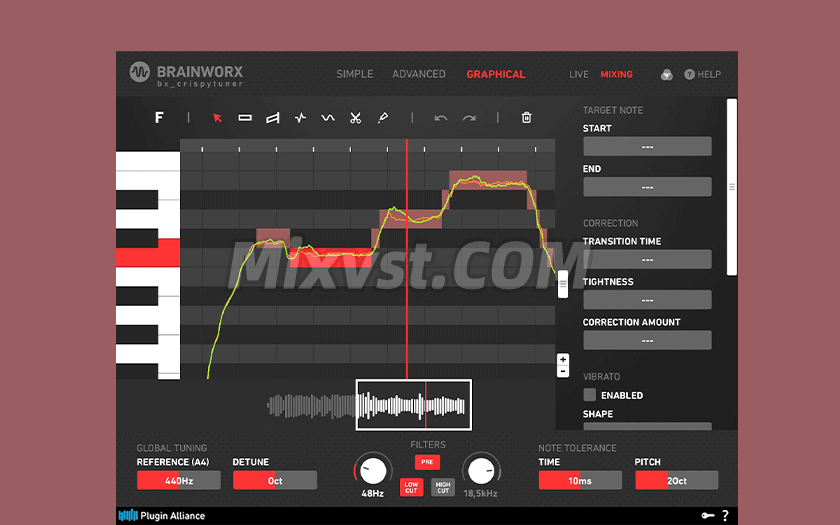Click the Transition Time value field
Image resolution: width=840 pixels, height=525 pixels.
pyautogui.click(x=647, y=260)
